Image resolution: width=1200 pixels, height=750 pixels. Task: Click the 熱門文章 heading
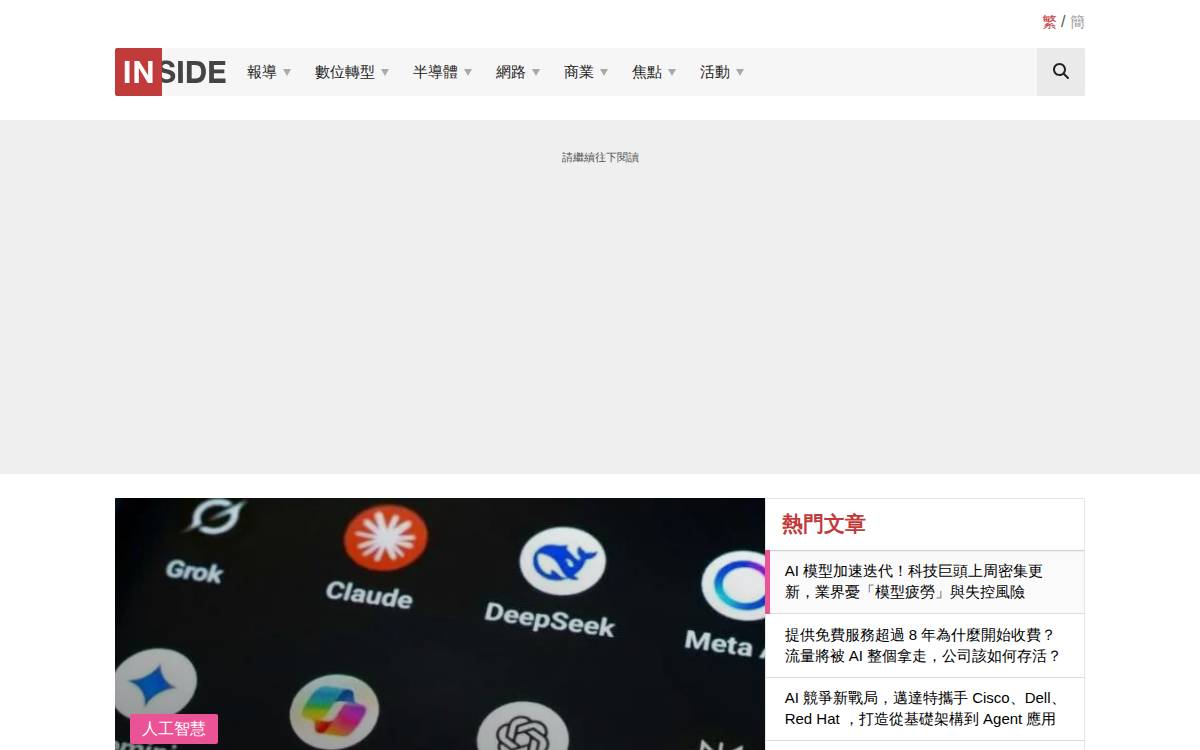coord(824,524)
